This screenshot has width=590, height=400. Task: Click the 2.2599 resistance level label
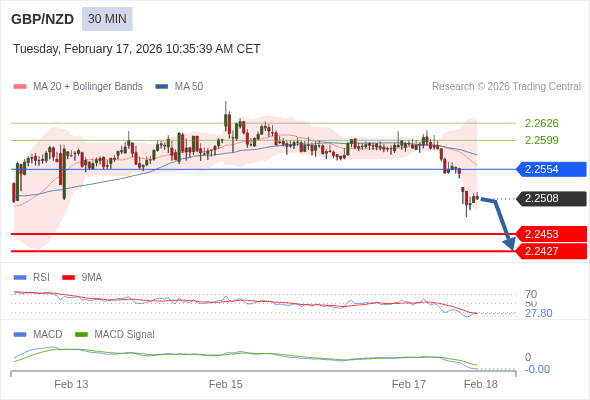pyautogui.click(x=541, y=140)
